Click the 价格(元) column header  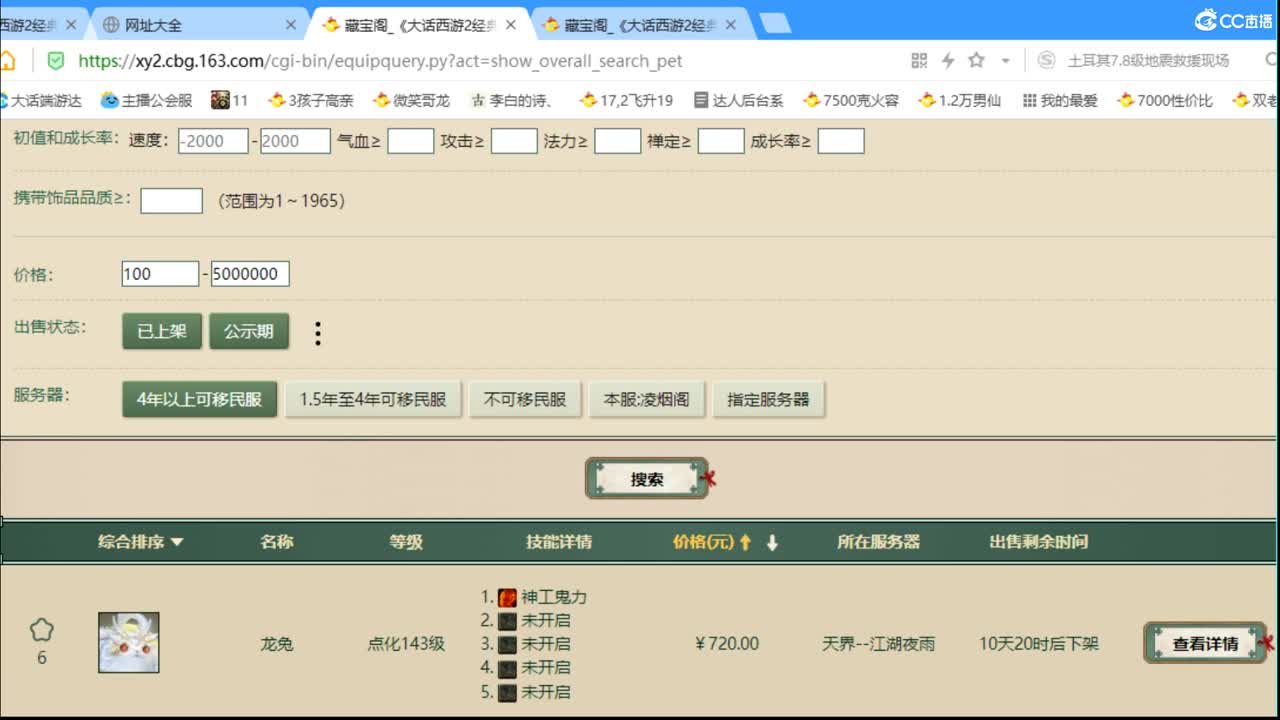tap(704, 542)
